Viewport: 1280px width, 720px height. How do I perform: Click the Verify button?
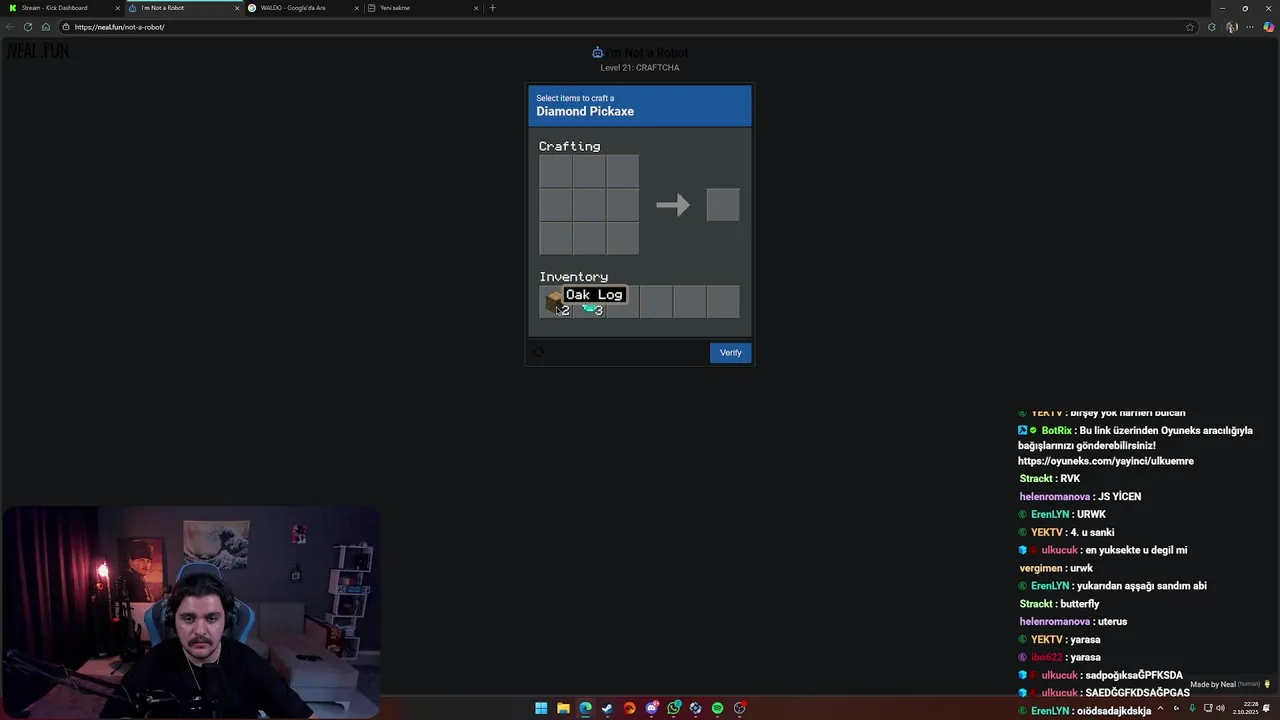pyautogui.click(x=730, y=352)
